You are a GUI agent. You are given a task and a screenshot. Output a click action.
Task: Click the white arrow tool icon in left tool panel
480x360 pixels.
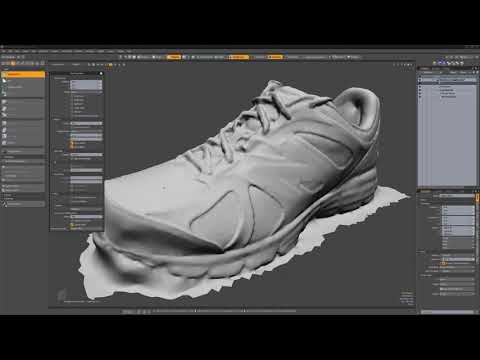pos(4,81)
